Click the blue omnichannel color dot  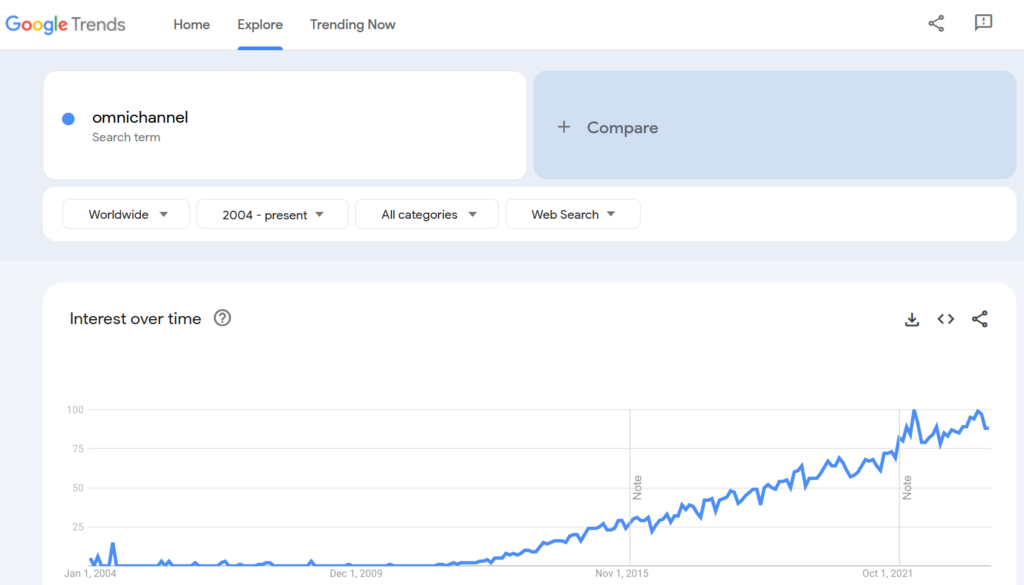click(68, 119)
